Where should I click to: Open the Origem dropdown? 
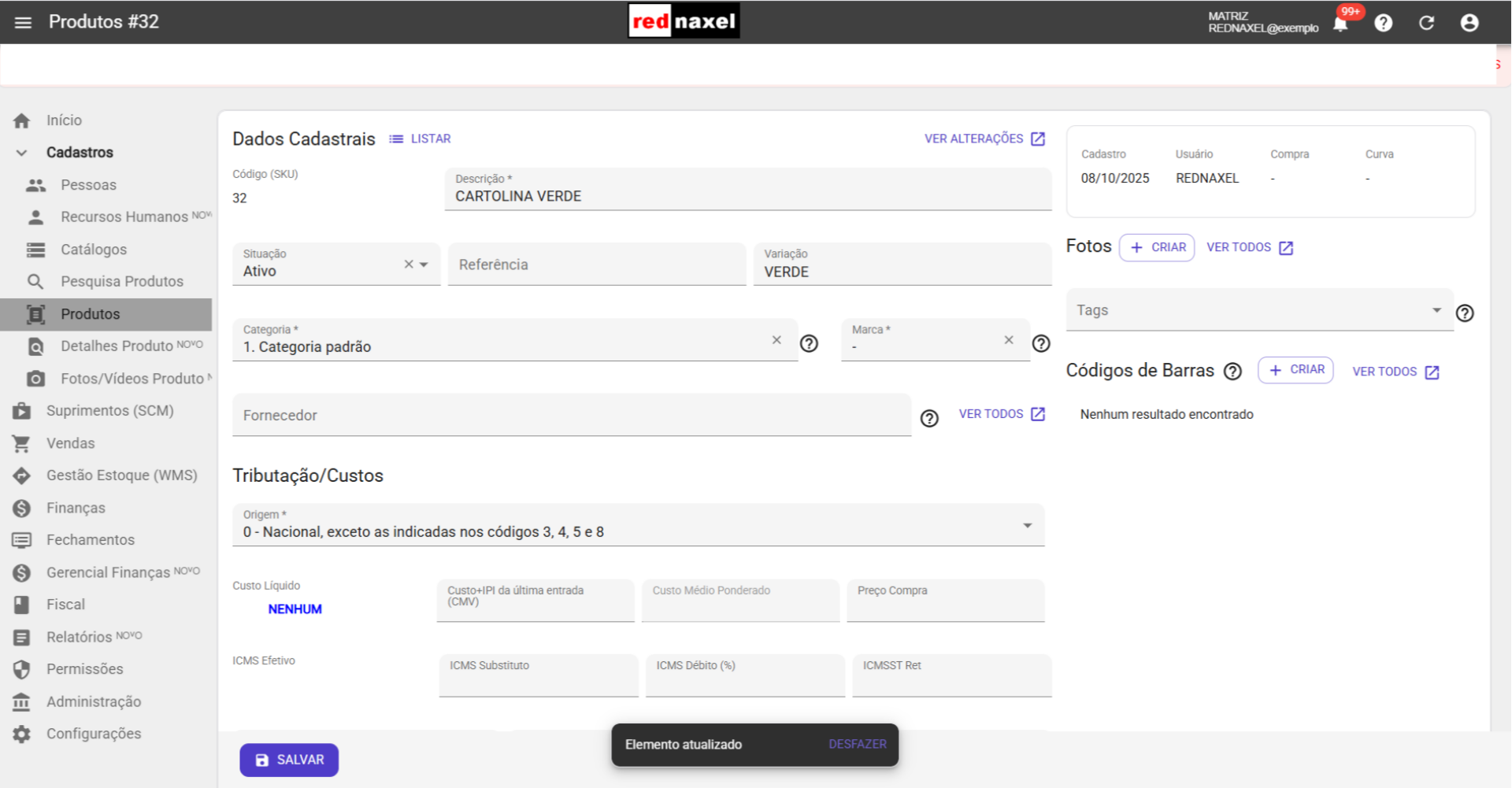click(x=639, y=525)
